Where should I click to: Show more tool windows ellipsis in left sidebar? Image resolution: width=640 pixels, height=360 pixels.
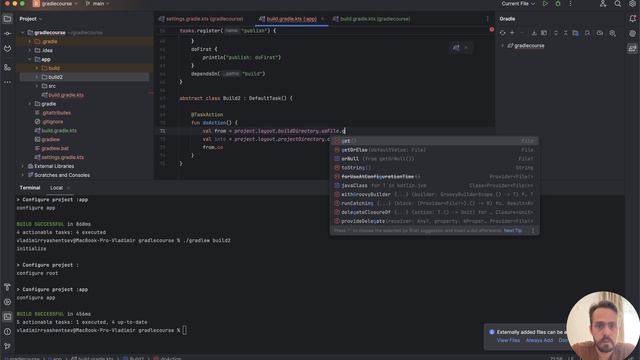(x=7, y=82)
